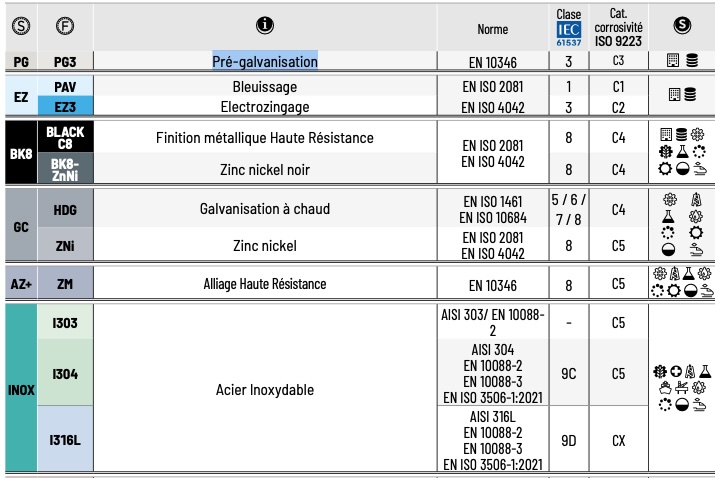Click the Galvanisation à chaud text

[265, 208]
